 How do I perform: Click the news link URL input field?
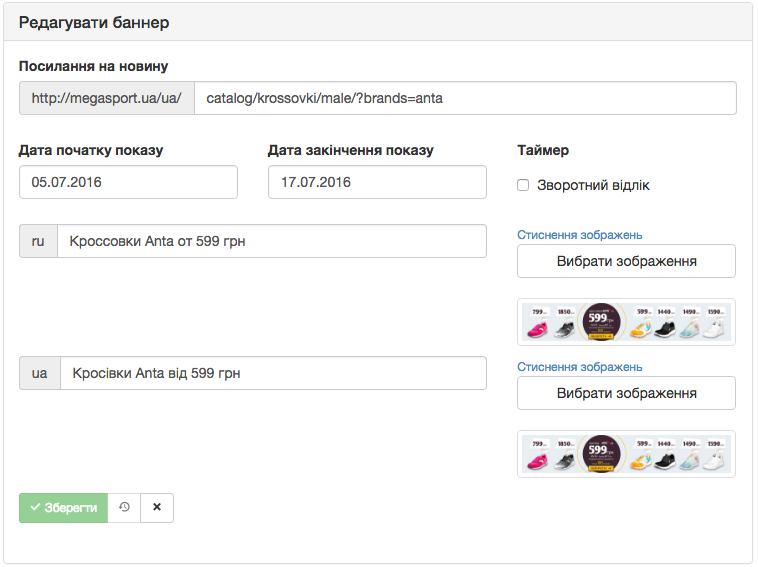[x=465, y=99]
